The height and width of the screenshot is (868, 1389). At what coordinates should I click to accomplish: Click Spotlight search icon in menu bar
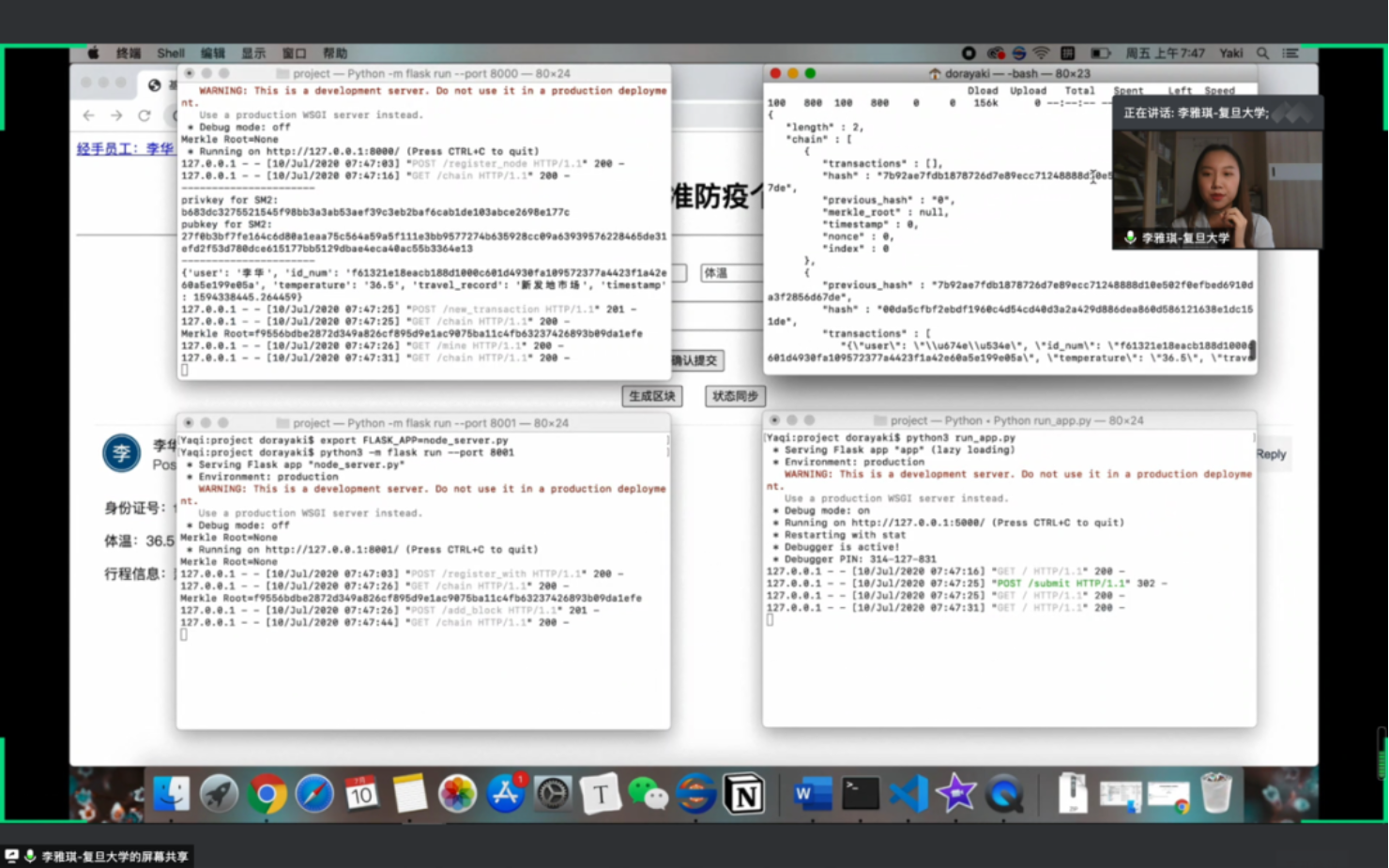[1263, 53]
